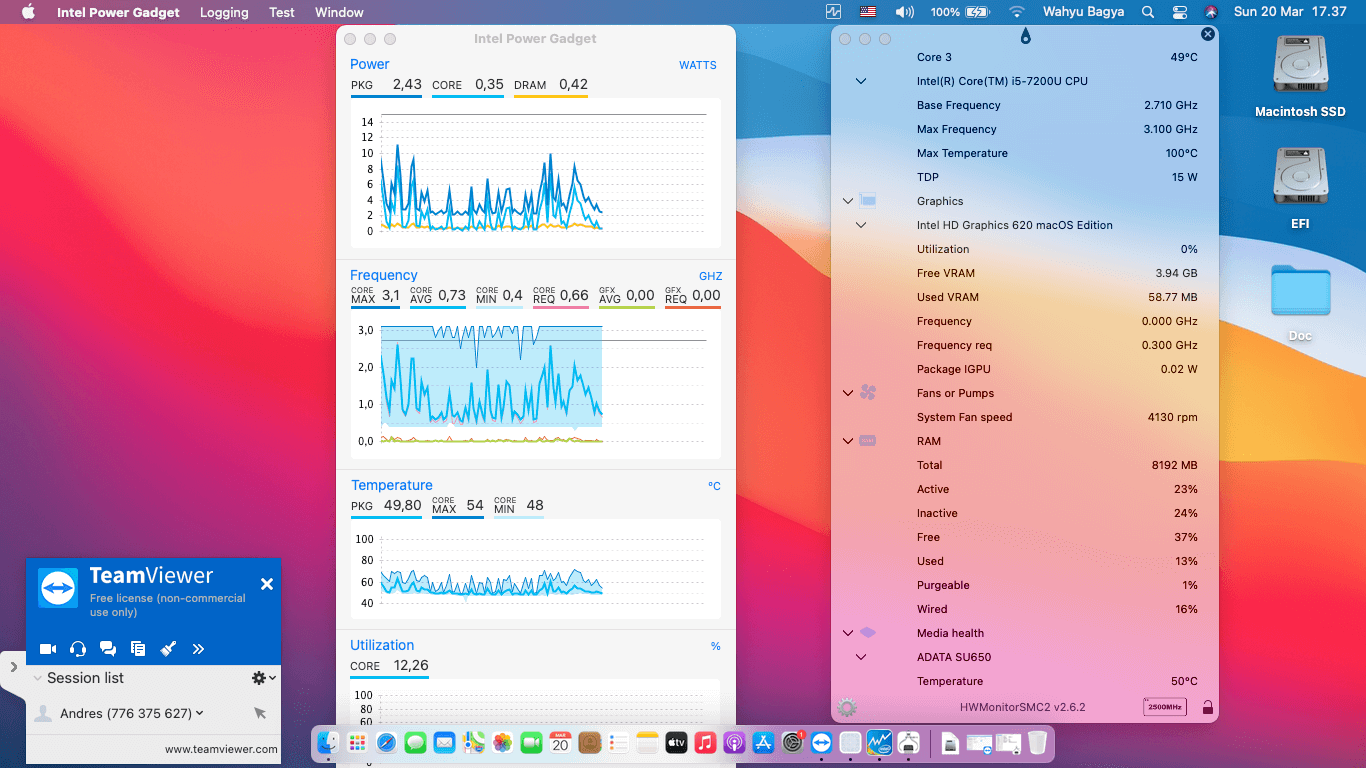Close HWMonitorSMC2 popover with X button
Image resolution: width=1366 pixels, height=768 pixels.
(x=1207, y=34)
